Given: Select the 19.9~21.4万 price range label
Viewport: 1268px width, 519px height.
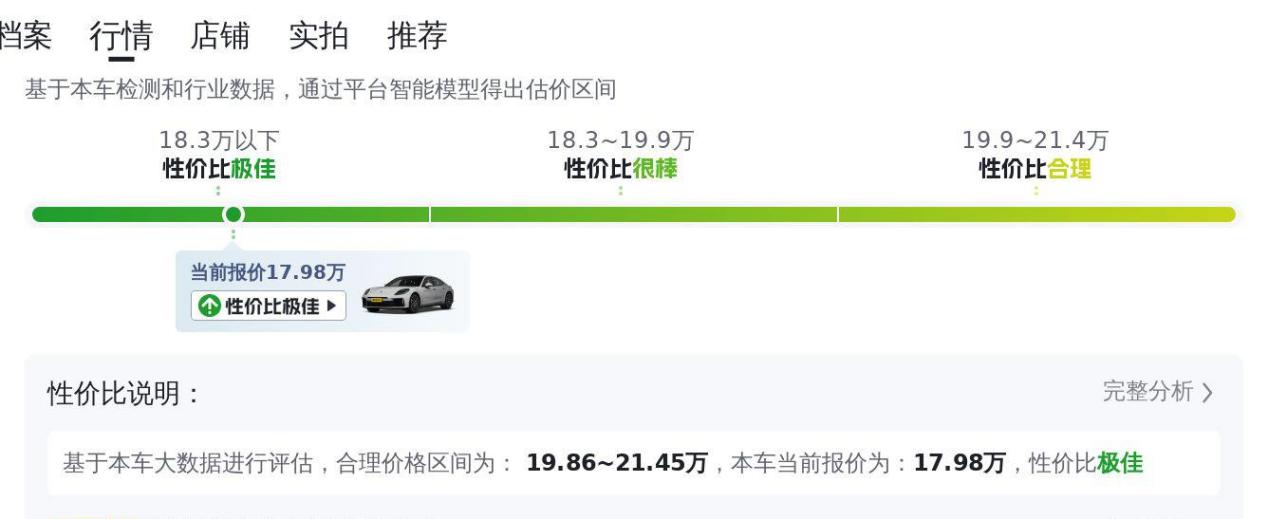Looking at the screenshot, I should [1035, 141].
